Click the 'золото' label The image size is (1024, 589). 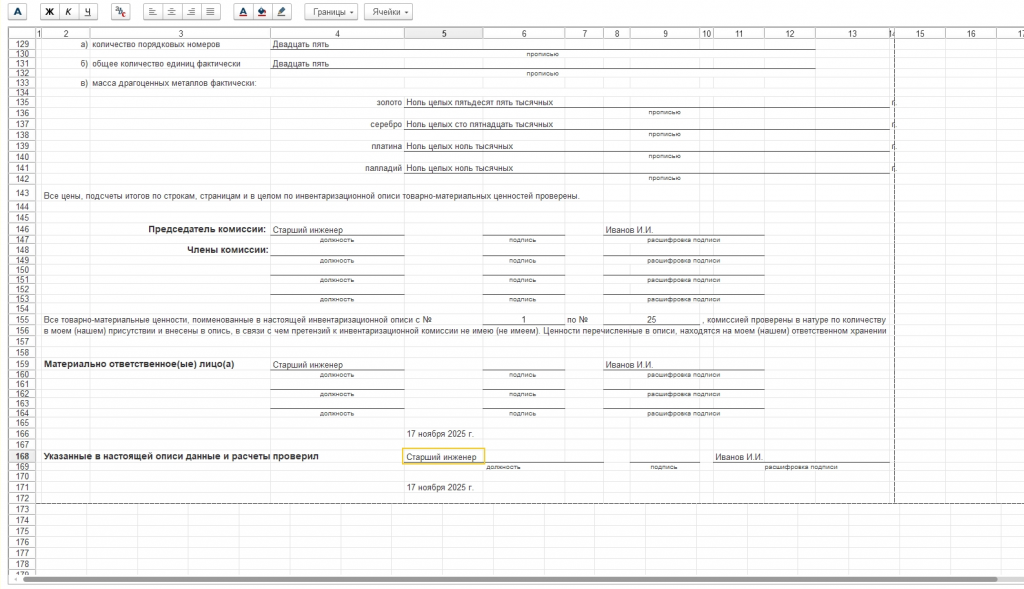pyautogui.click(x=389, y=103)
